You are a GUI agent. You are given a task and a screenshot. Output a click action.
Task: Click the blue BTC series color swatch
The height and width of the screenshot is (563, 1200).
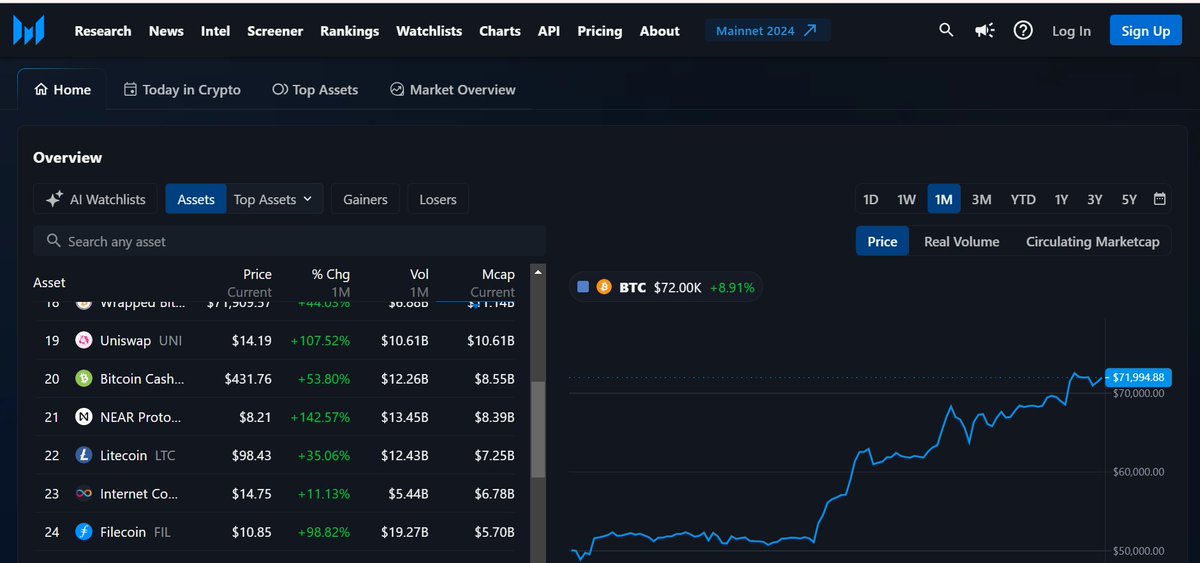click(x=583, y=287)
